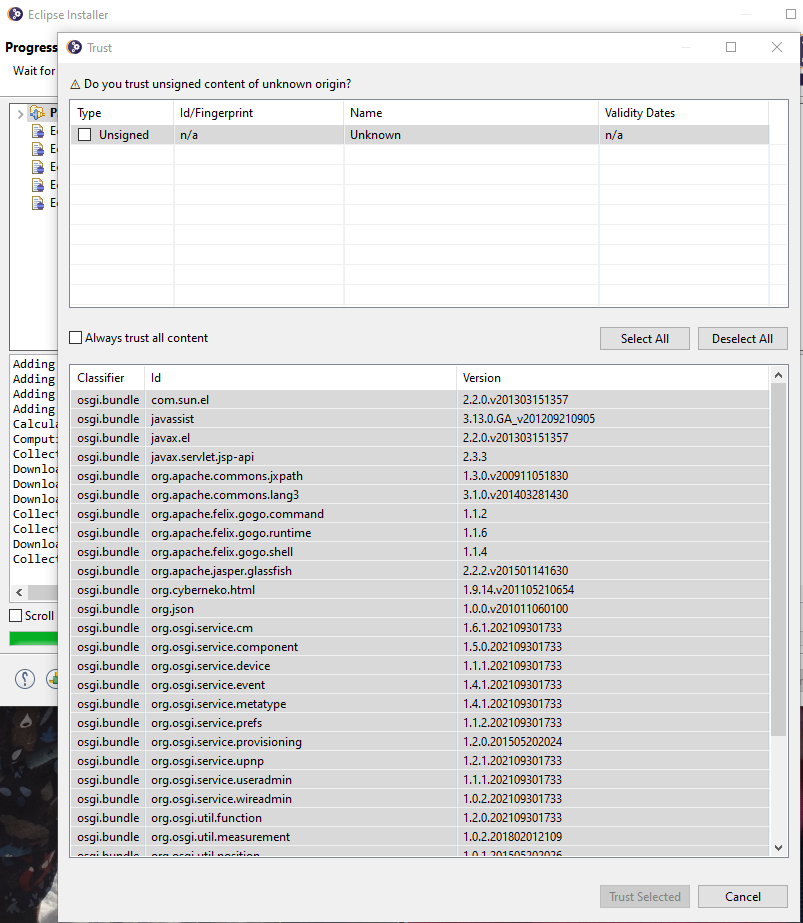Screen dimensions: 803x923
Task: Select org.apache.commons.lang3 row
Action: point(420,494)
